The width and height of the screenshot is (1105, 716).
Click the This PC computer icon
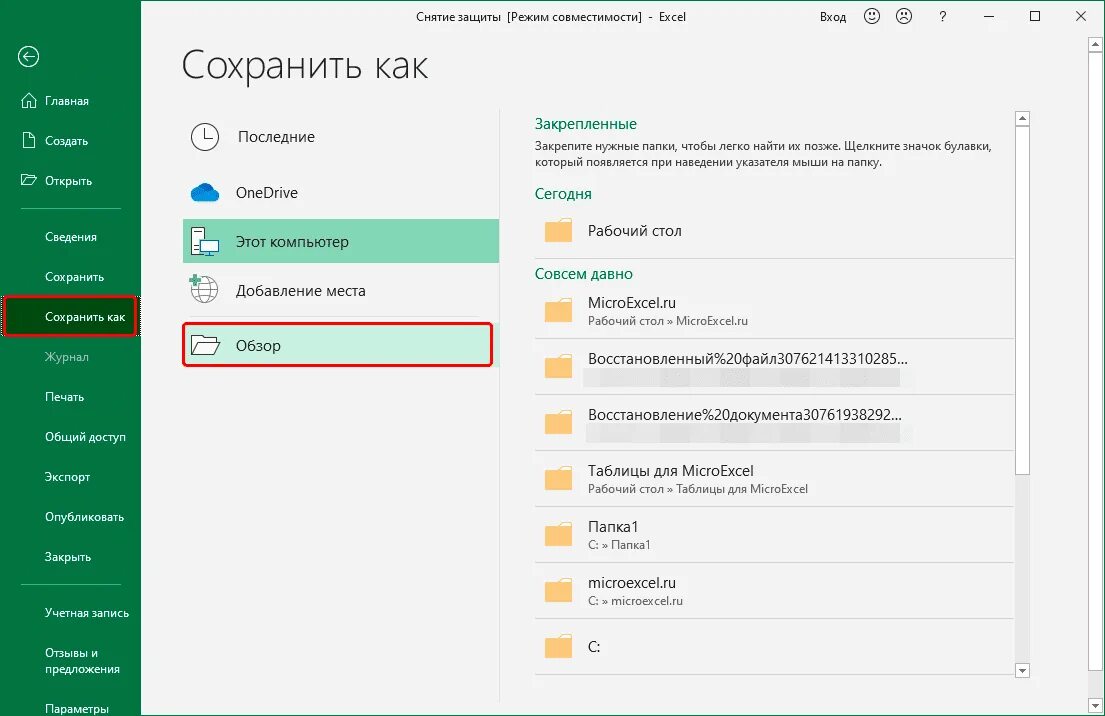(x=205, y=242)
